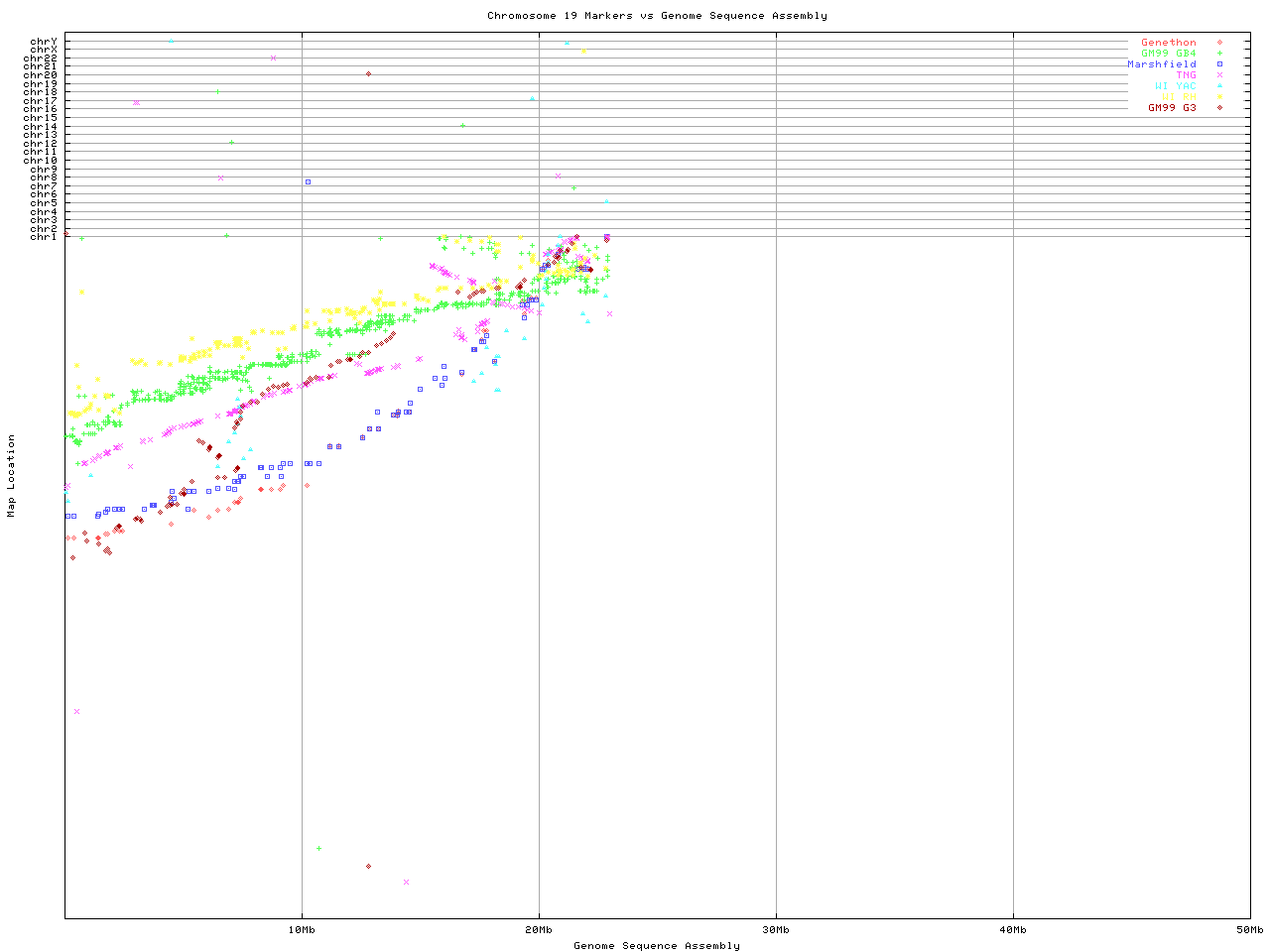Viewport: 1270px width, 952px height.
Task: Select the Marshfield legend label
Action: point(1161,64)
